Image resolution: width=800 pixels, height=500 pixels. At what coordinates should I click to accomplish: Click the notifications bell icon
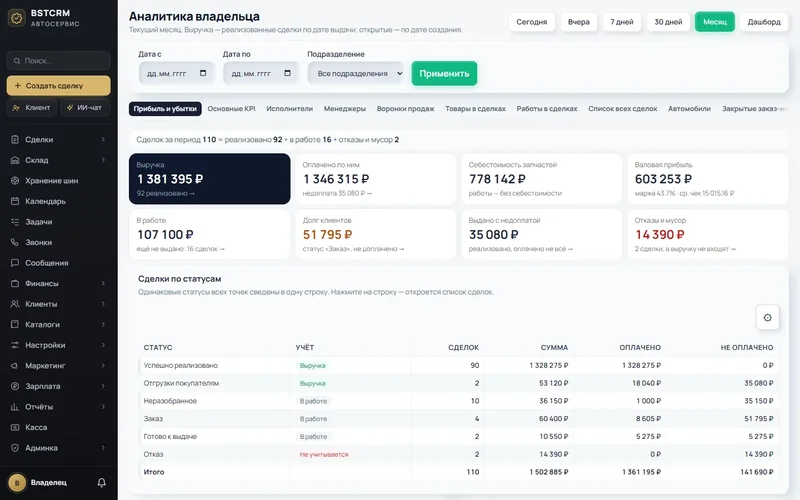[102, 482]
